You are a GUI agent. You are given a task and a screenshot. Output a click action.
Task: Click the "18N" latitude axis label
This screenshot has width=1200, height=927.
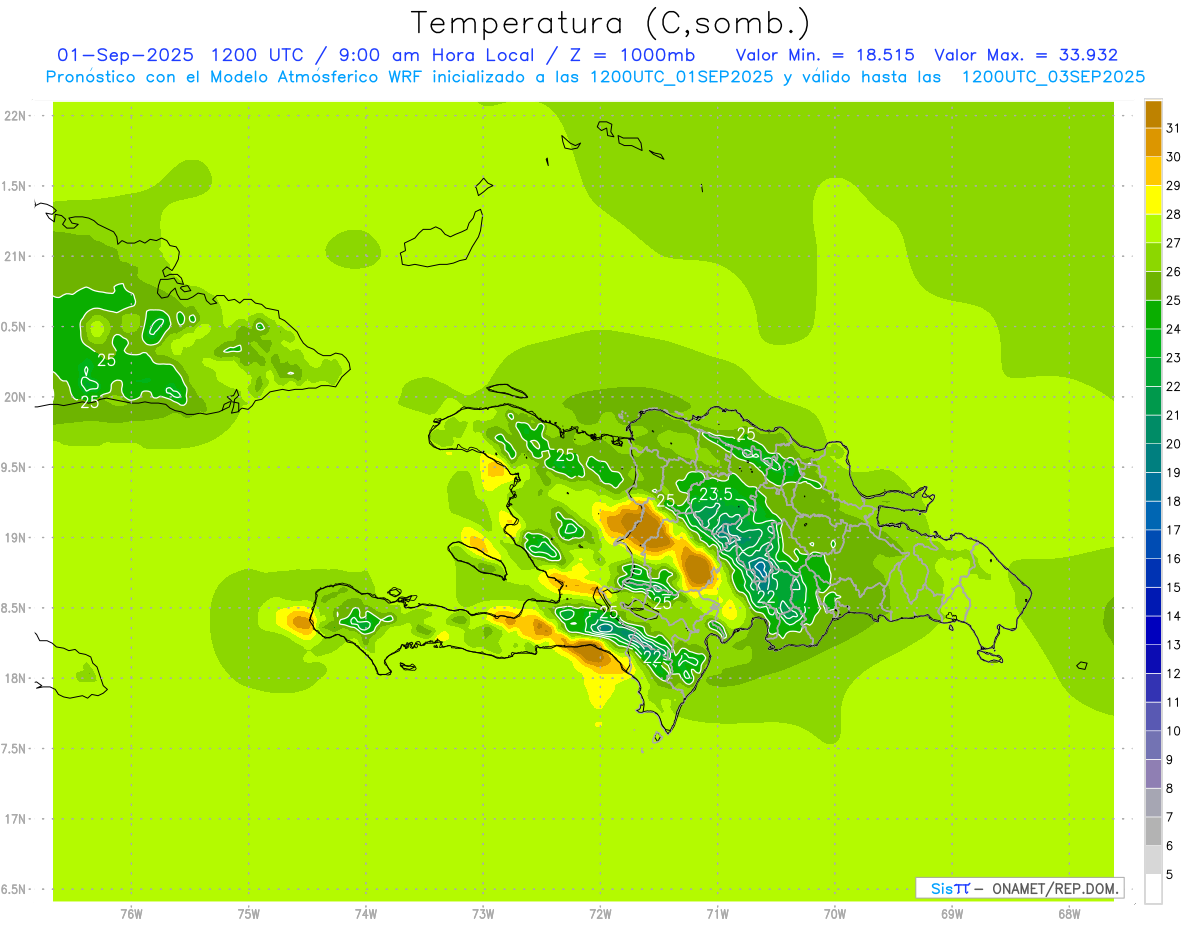[x=16, y=678]
